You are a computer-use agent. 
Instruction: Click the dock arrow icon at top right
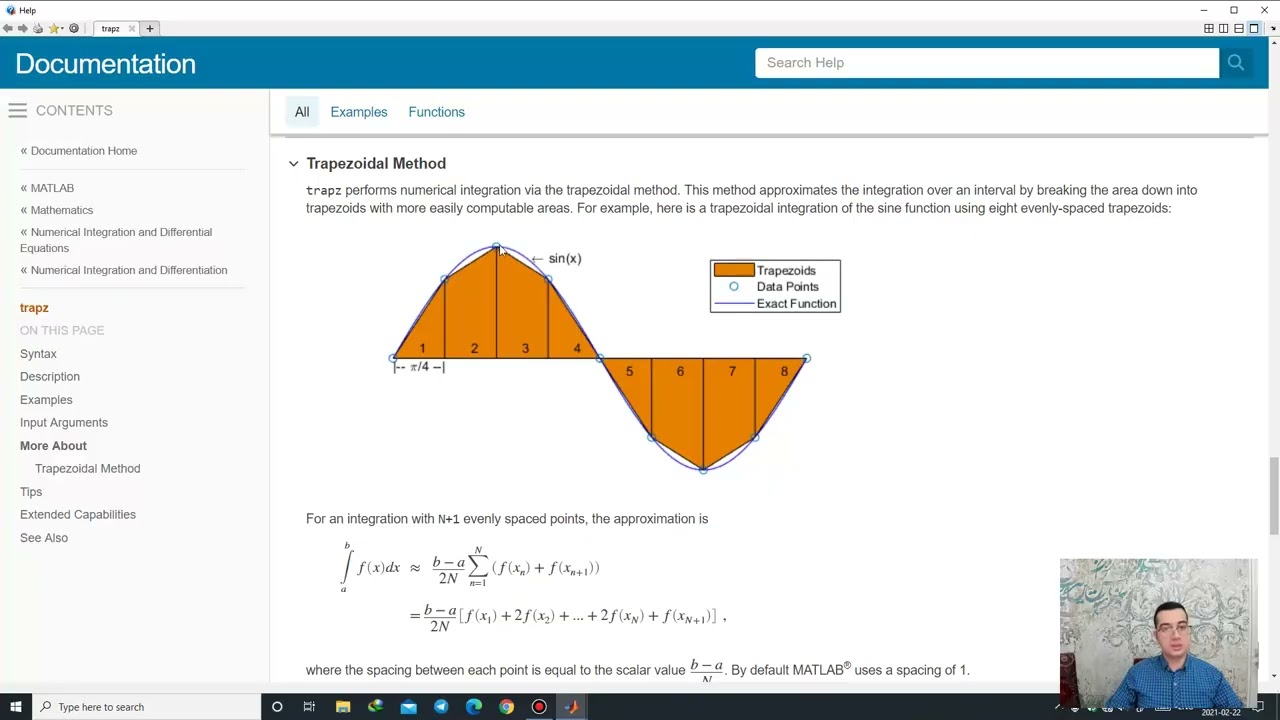click(x=1272, y=29)
